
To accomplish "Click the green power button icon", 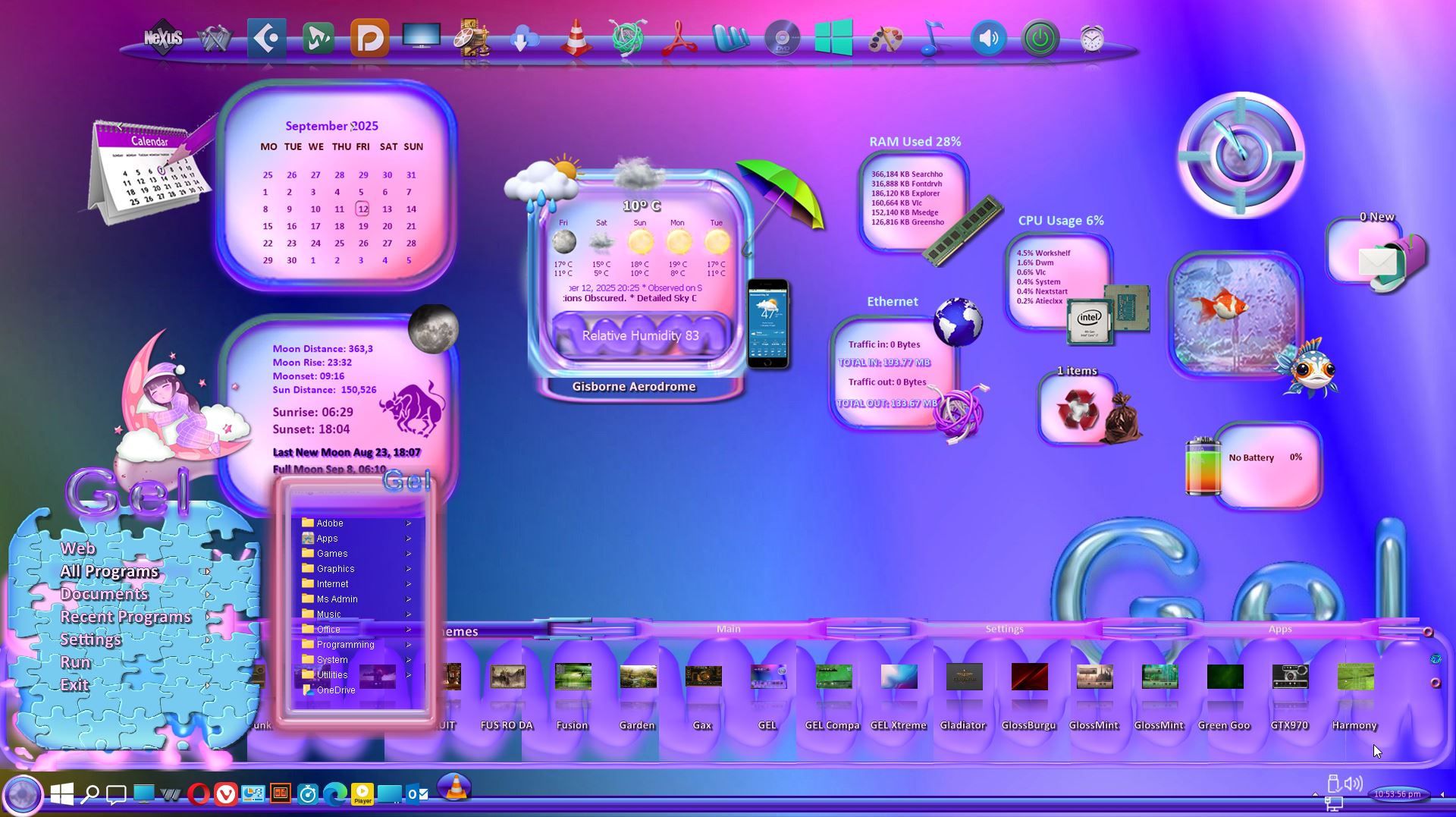I will coord(1040,38).
